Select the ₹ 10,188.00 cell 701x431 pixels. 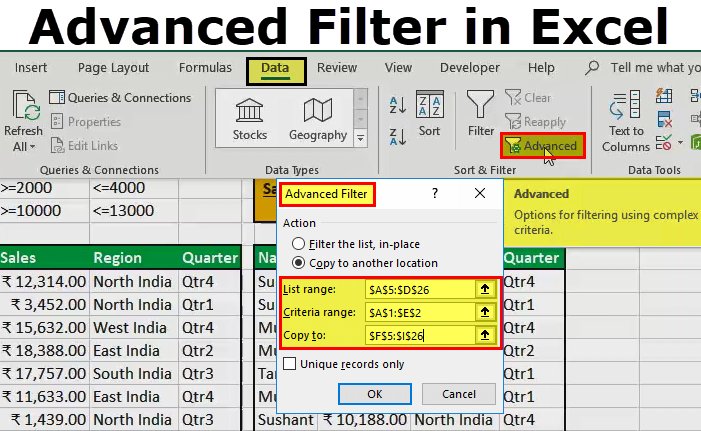point(365,419)
